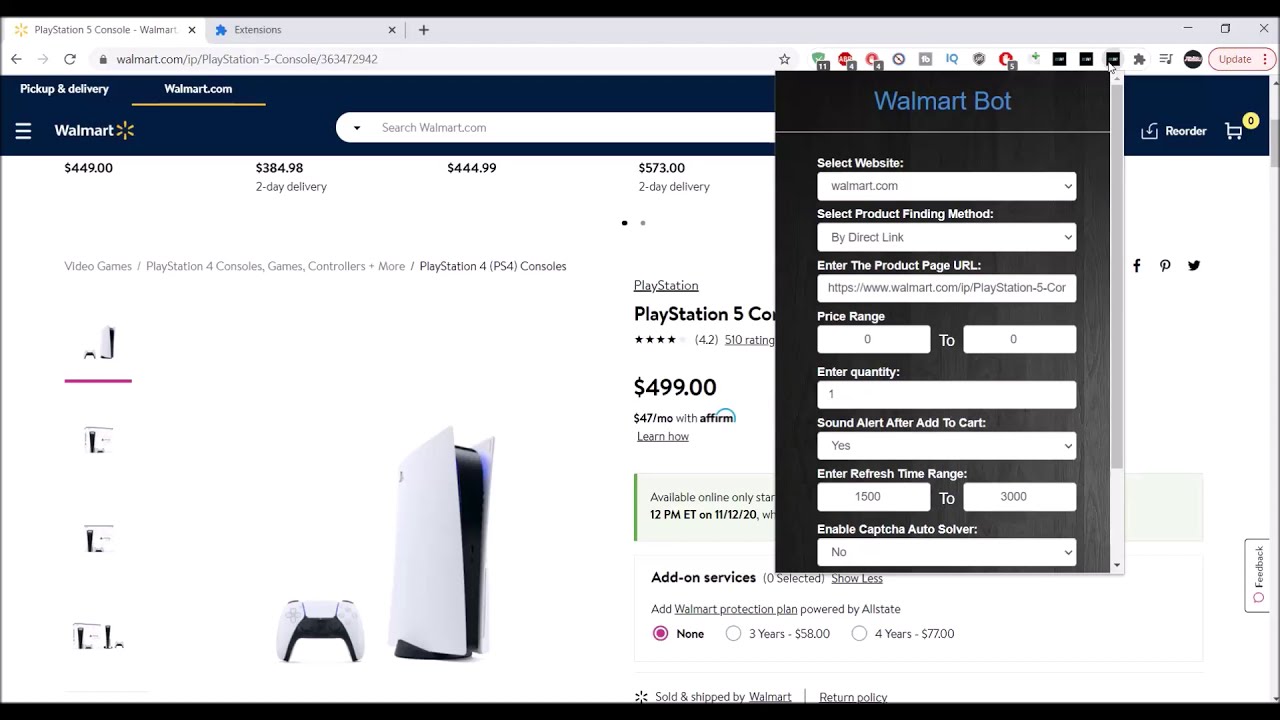Open the shopping cart icon
This screenshot has height=720, width=1280.
point(1234,131)
